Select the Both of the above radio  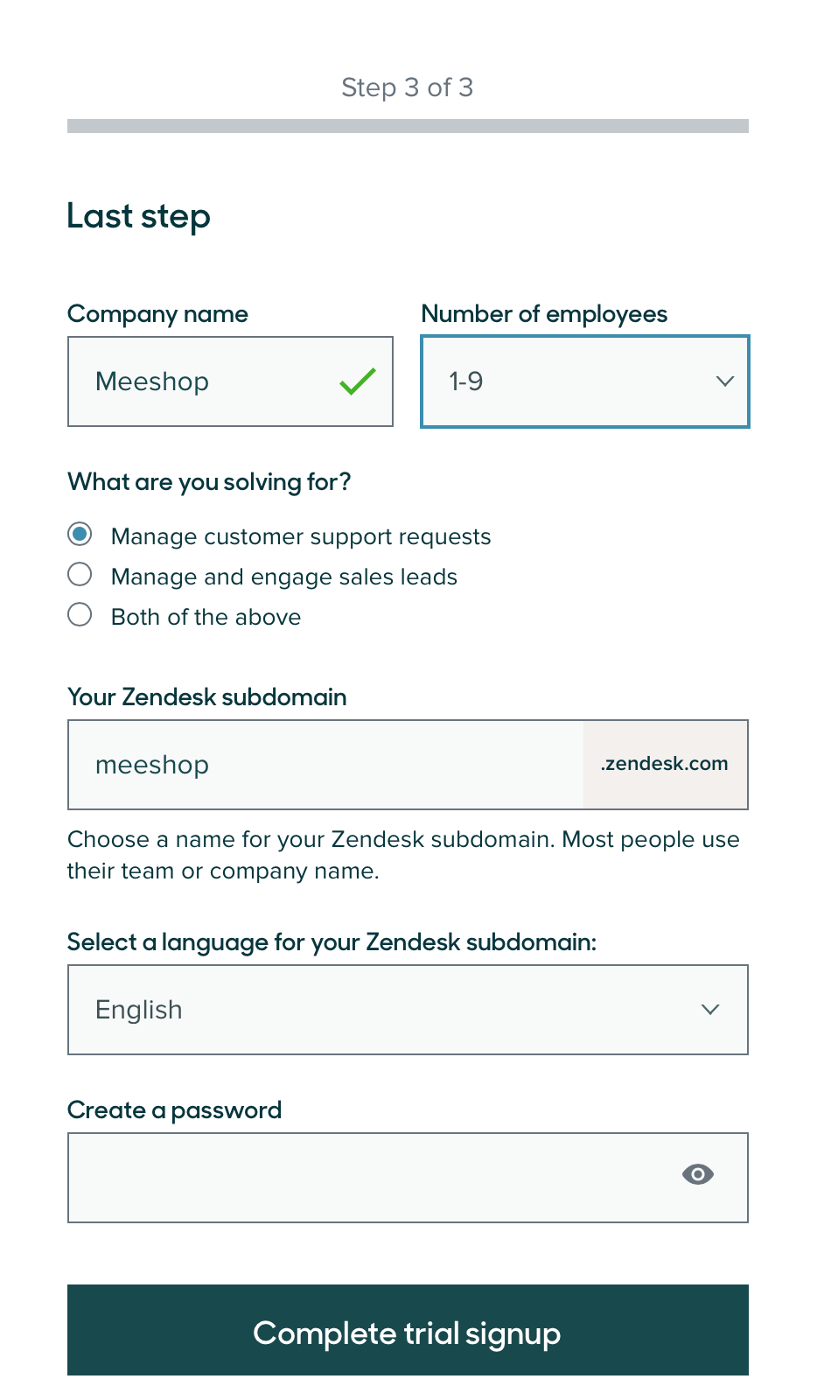point(80,615)
